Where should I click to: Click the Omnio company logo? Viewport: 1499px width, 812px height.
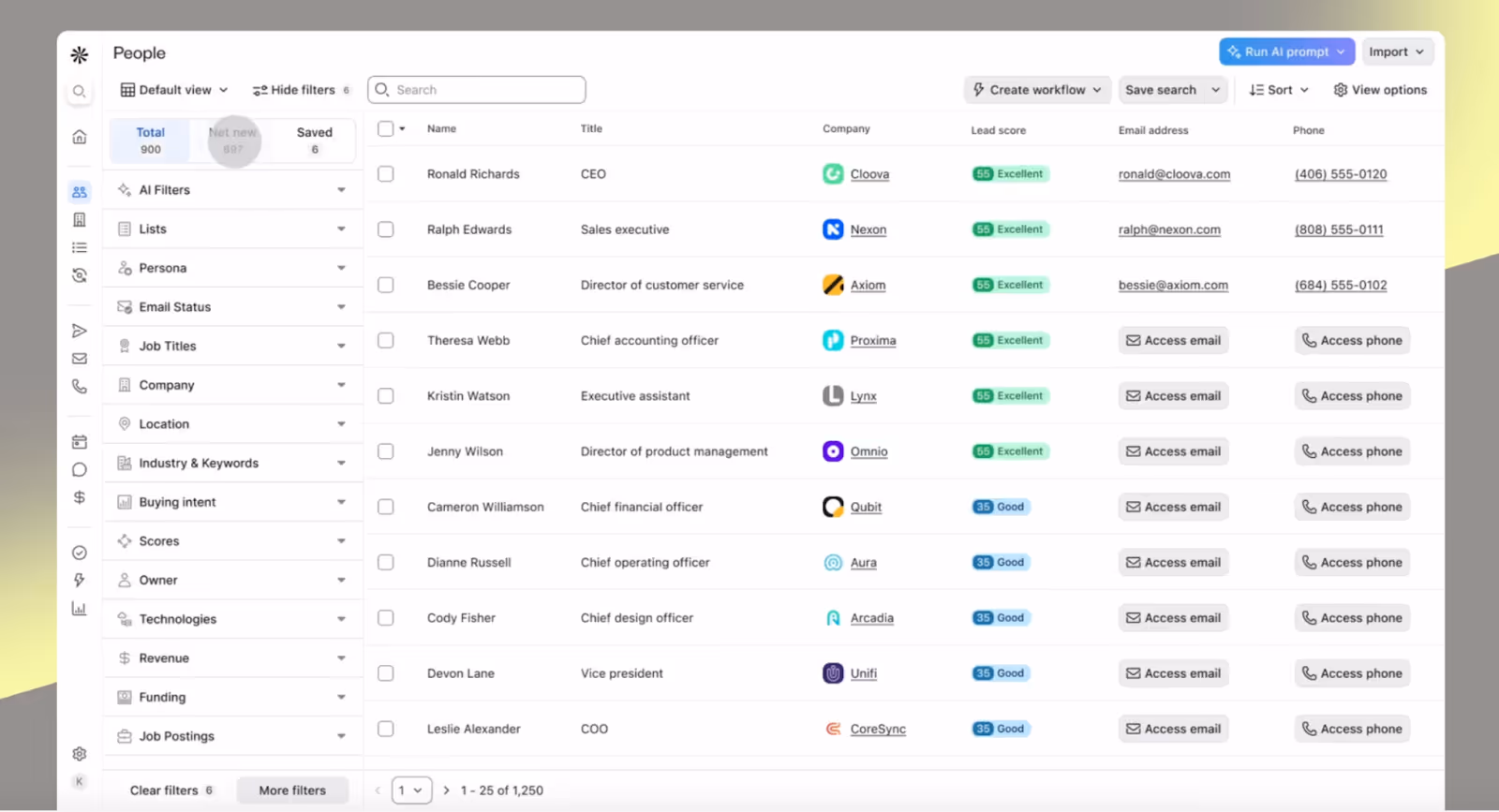pyautogui.click(x=833, y=451)
